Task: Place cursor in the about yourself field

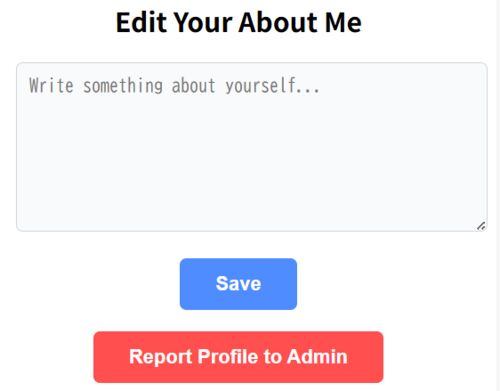Action: tap(252, 147)
